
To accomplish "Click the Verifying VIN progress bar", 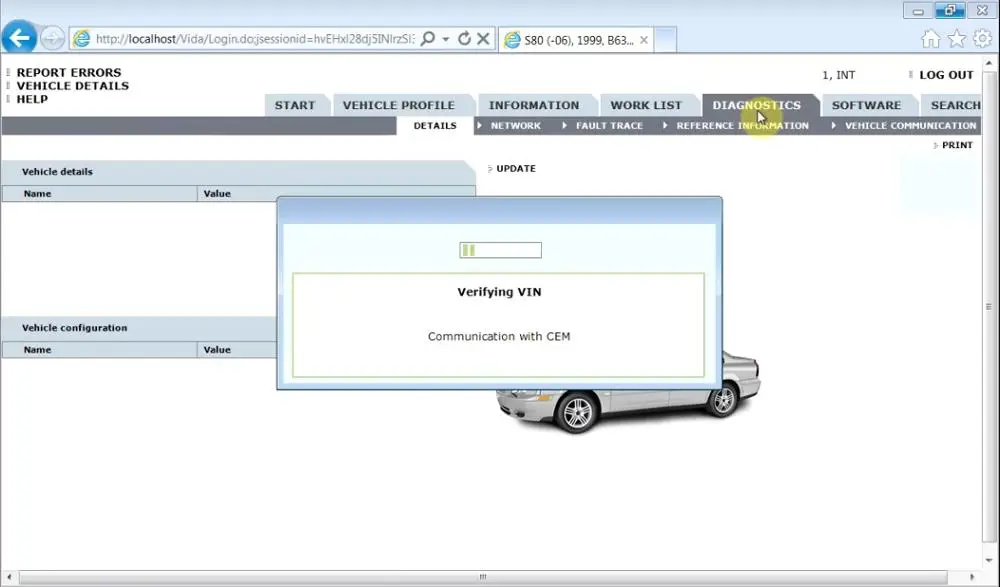I will [x=501, y=250].
